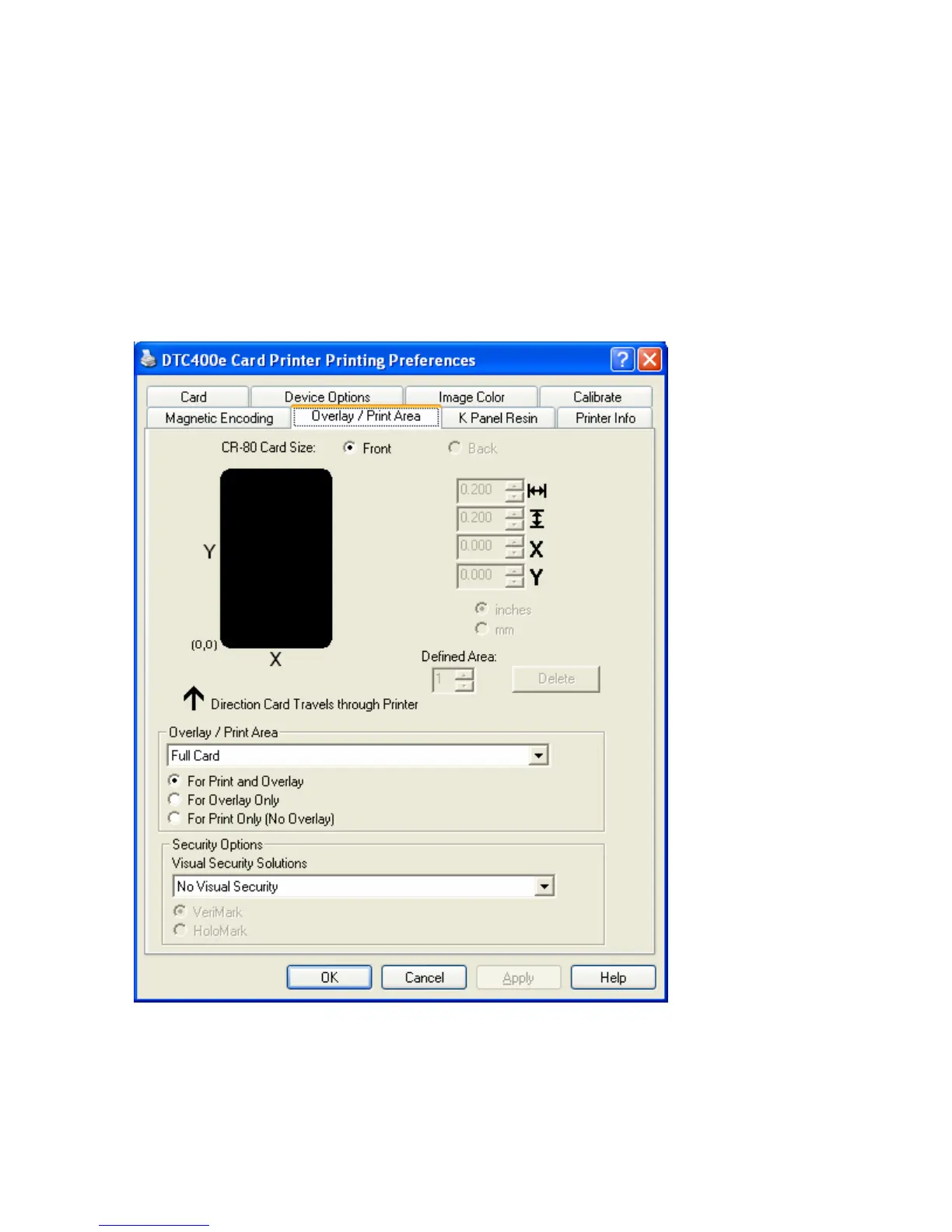Open Help with the Help button
The image size is (952, 1232).
click(613, 977)
